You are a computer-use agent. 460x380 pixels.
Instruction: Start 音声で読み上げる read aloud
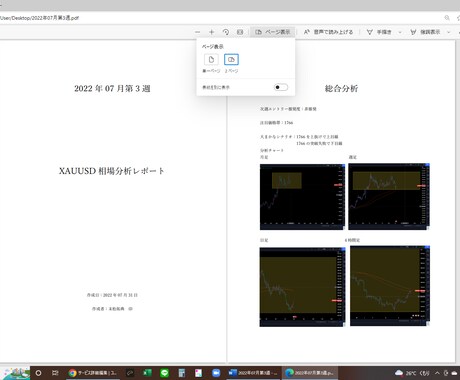tap(328, 32)
